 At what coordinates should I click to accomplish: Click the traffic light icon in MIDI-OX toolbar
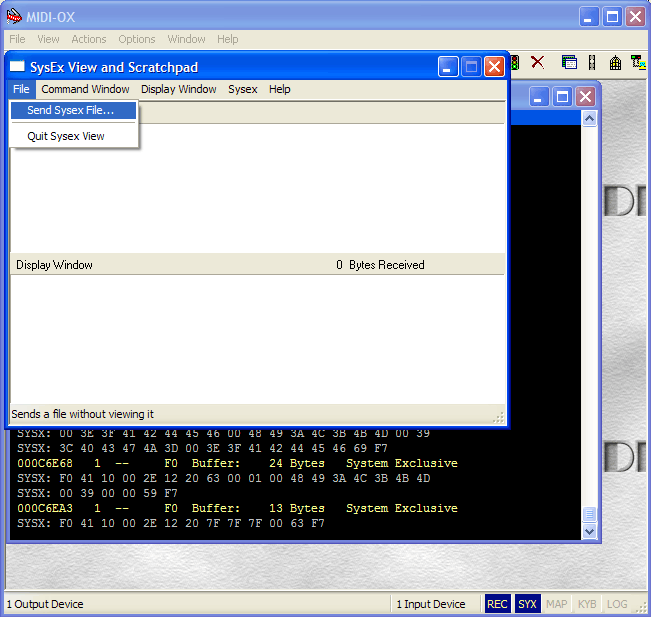tap(515, 63)
